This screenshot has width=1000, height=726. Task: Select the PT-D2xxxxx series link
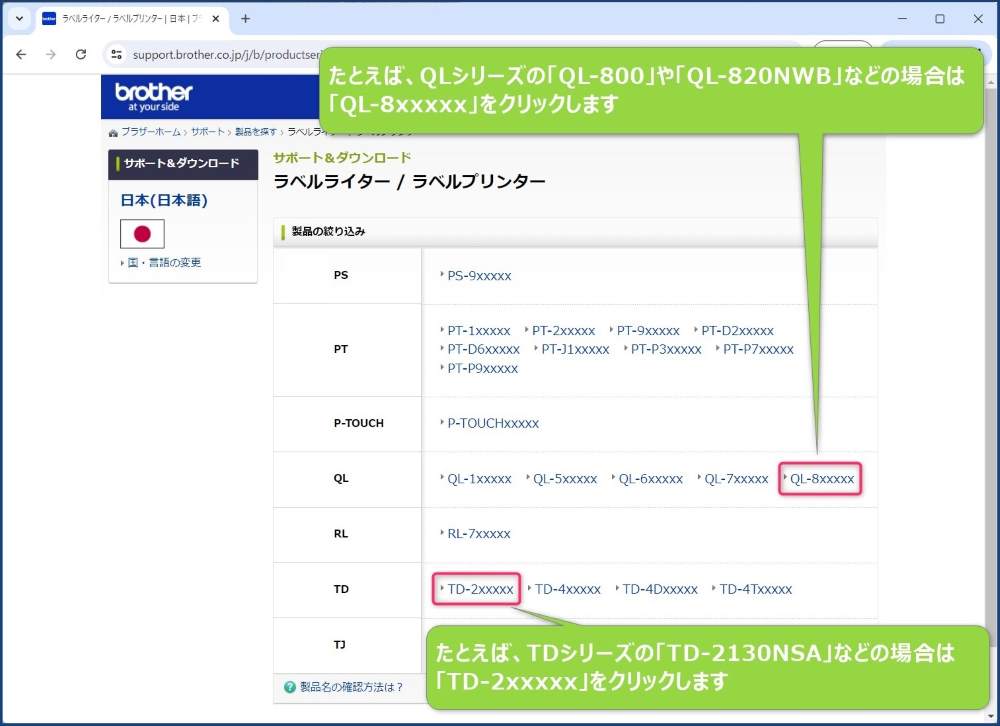[x=737, y=331]
